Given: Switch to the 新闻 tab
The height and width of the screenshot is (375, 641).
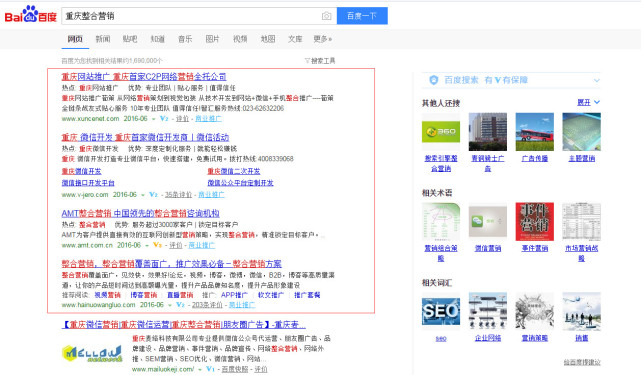Looking at the screenshot, I should (103, 39).
